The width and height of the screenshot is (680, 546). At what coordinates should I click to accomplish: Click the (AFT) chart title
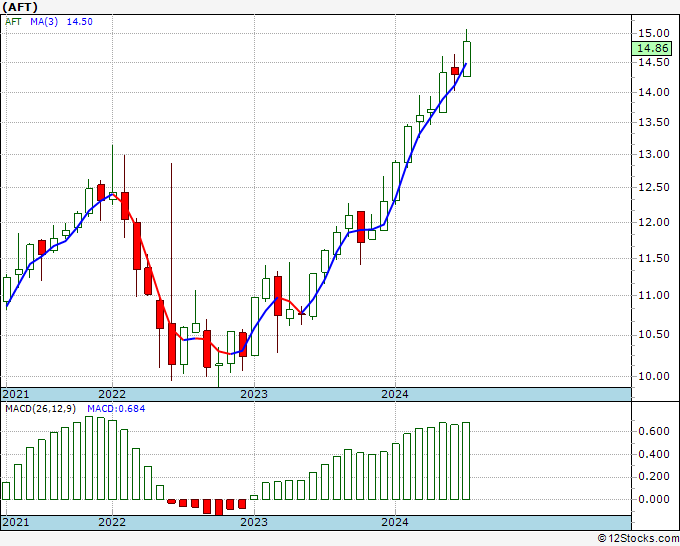click(x=20, y=7)
